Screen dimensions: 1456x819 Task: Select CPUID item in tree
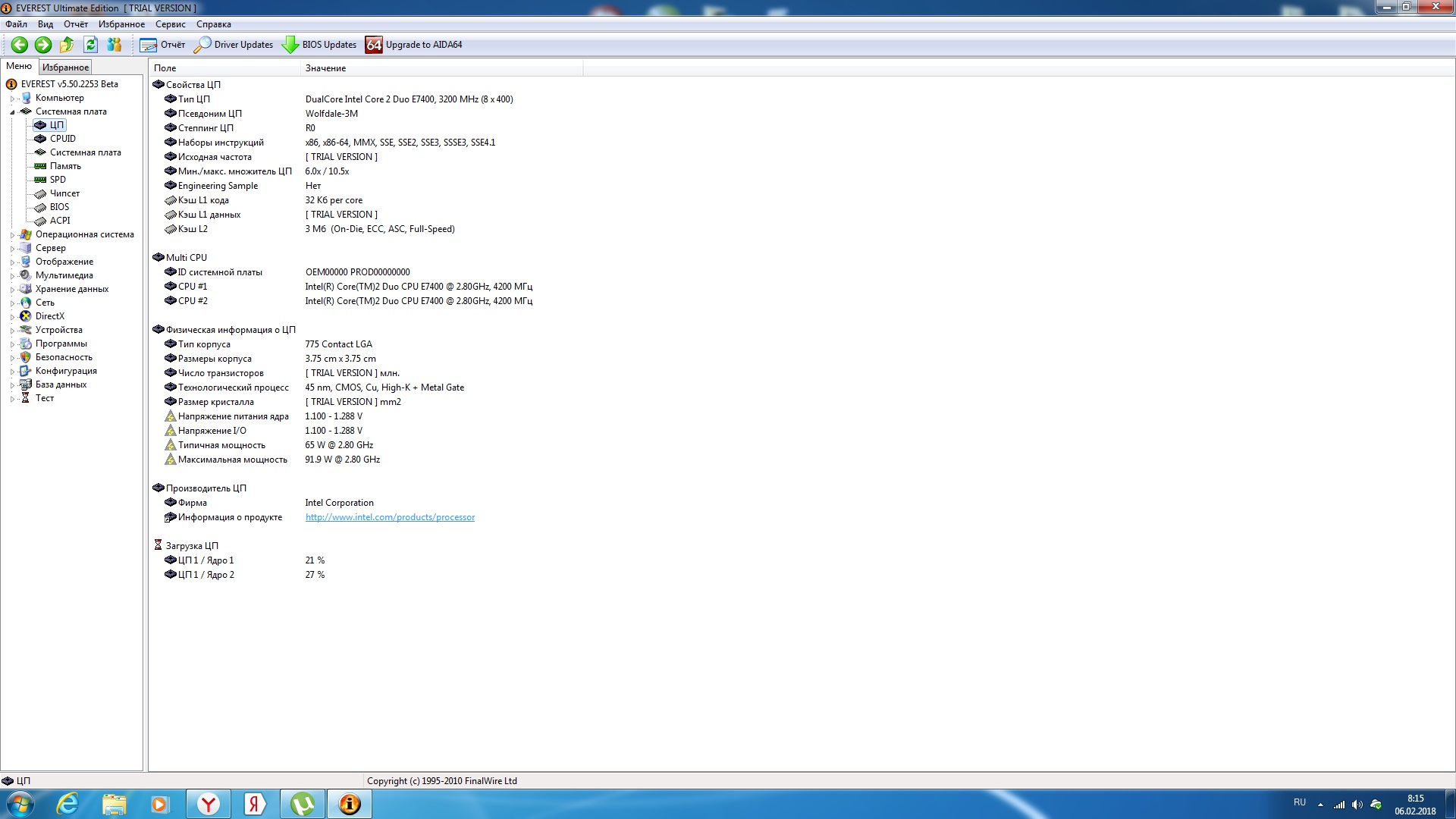(x=62, y=139)
